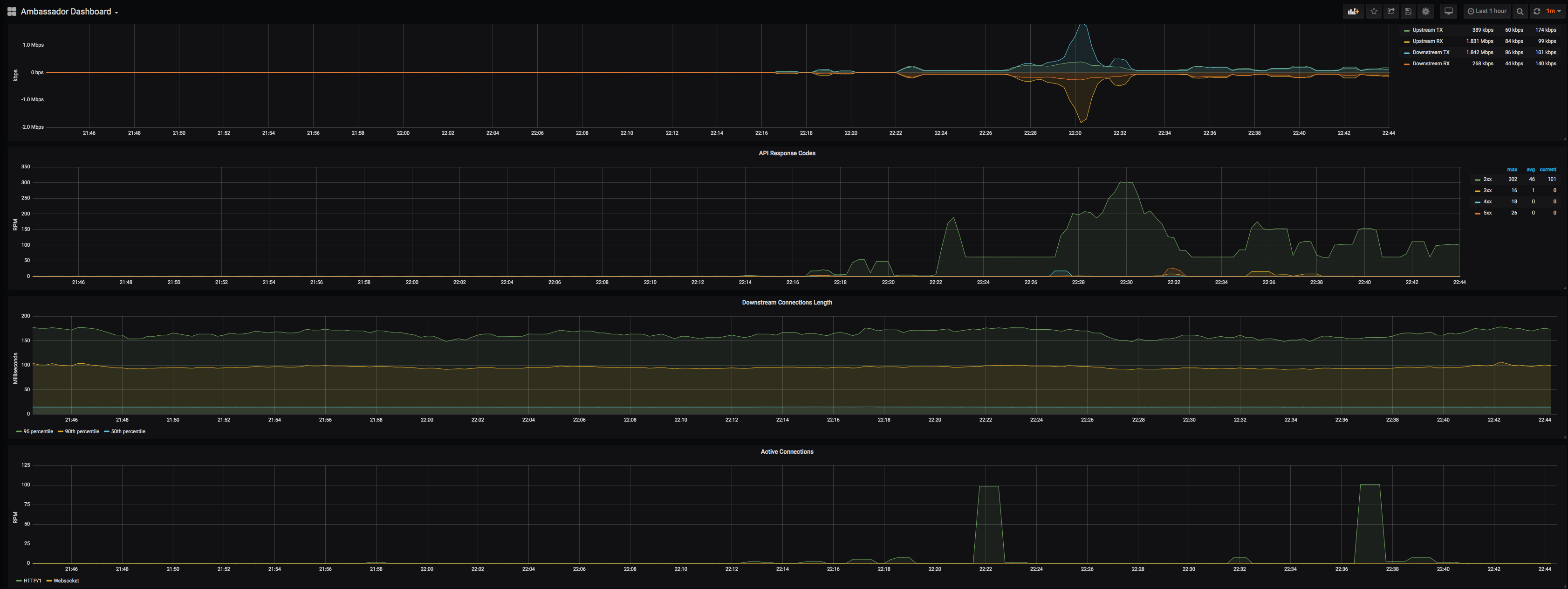Screen dimensions: 1568x589
Task: Open the Active Connections panel title menu
Action: pyautogui.click(x=787, y=452)
